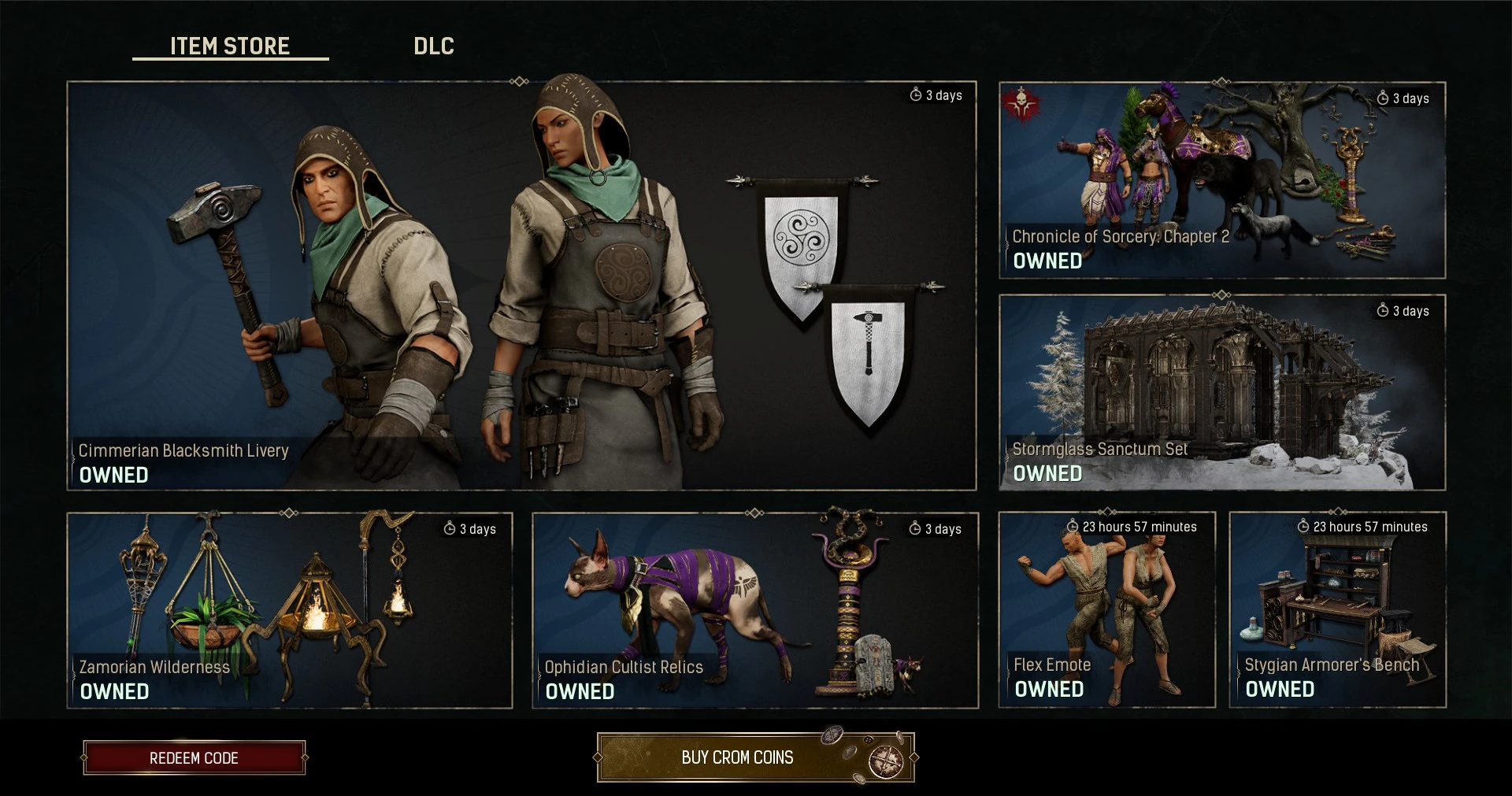Click the red skull badge icon on Chronicle bundle
Viewport: 1512px width, 796px height.
(1021, 104)
